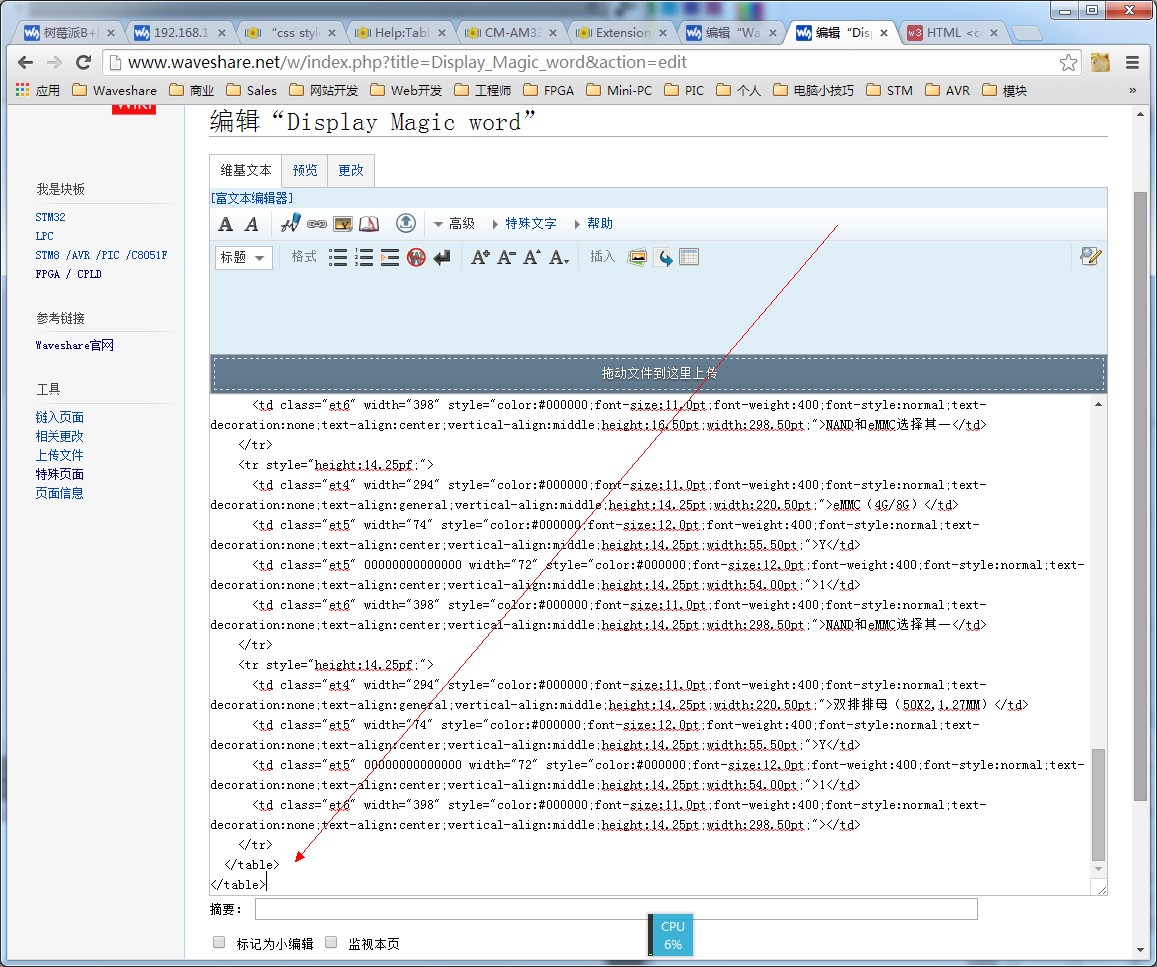Screen dimensions: 1157x967
Task: Open the FPGA / CPLD sidebar link
Action: [69, 274]
